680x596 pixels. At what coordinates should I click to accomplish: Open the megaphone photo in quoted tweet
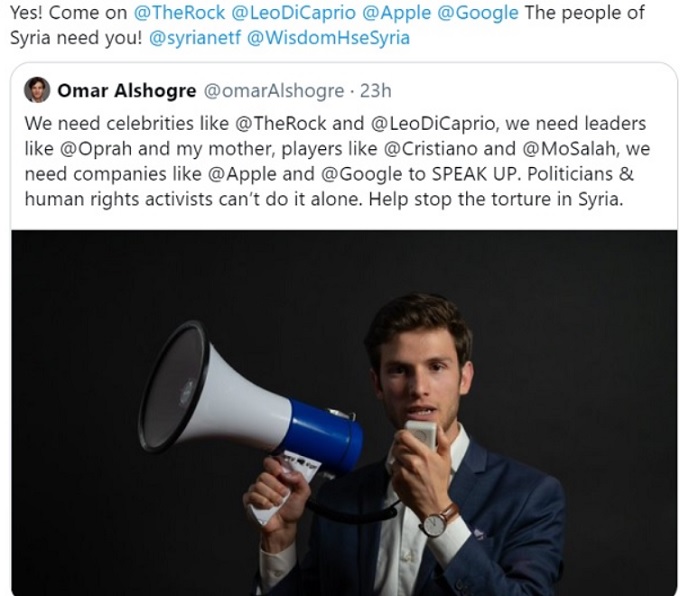point(344,413)
